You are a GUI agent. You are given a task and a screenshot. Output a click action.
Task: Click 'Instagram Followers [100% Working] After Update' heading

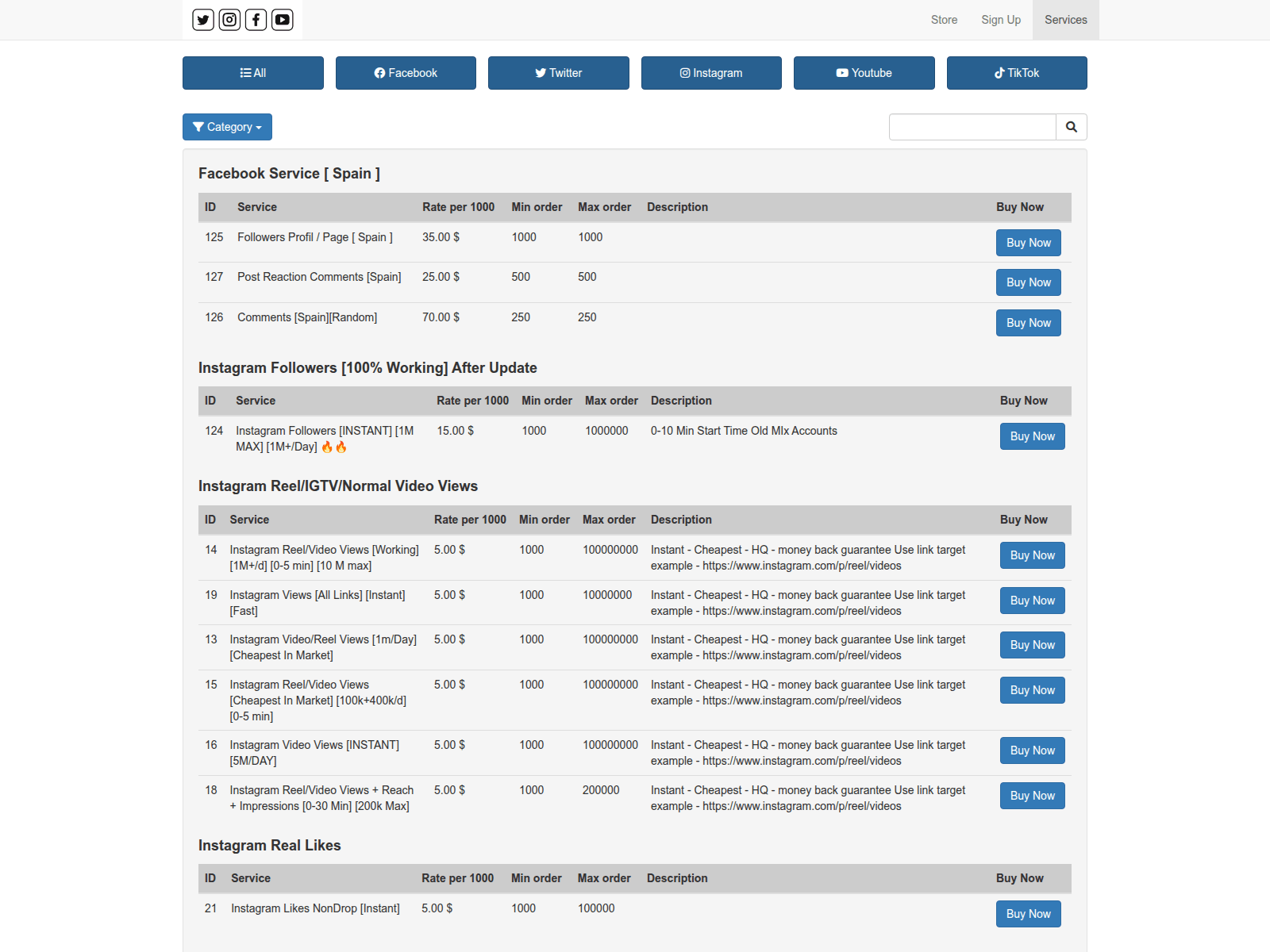[368, 368]
